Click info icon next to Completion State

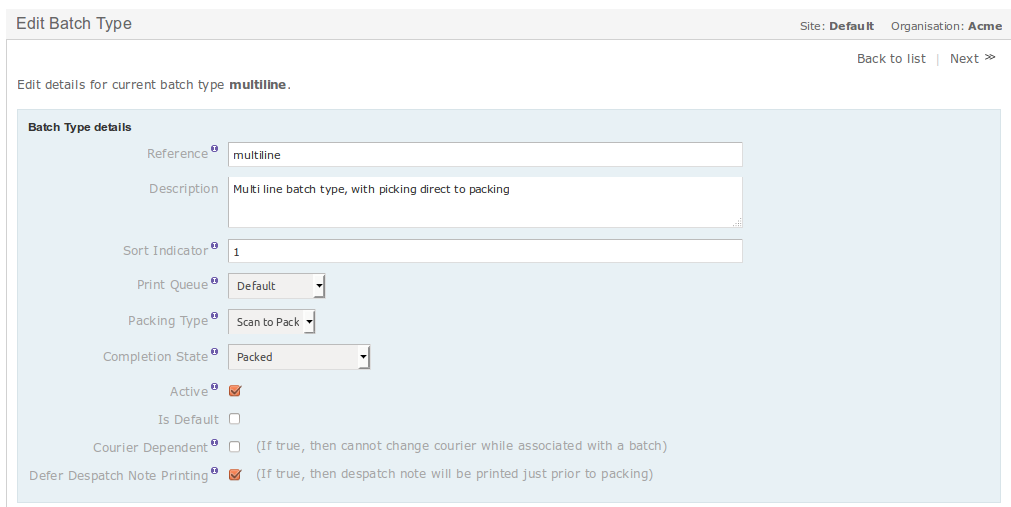(215, 352)
